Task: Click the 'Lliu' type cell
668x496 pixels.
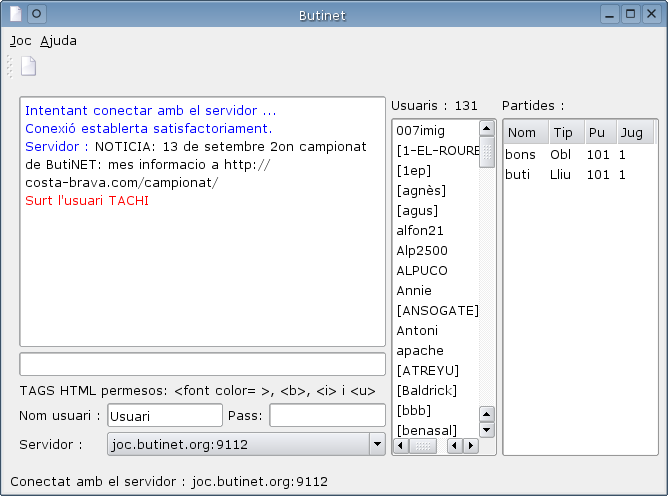Action: click(560, 174)
